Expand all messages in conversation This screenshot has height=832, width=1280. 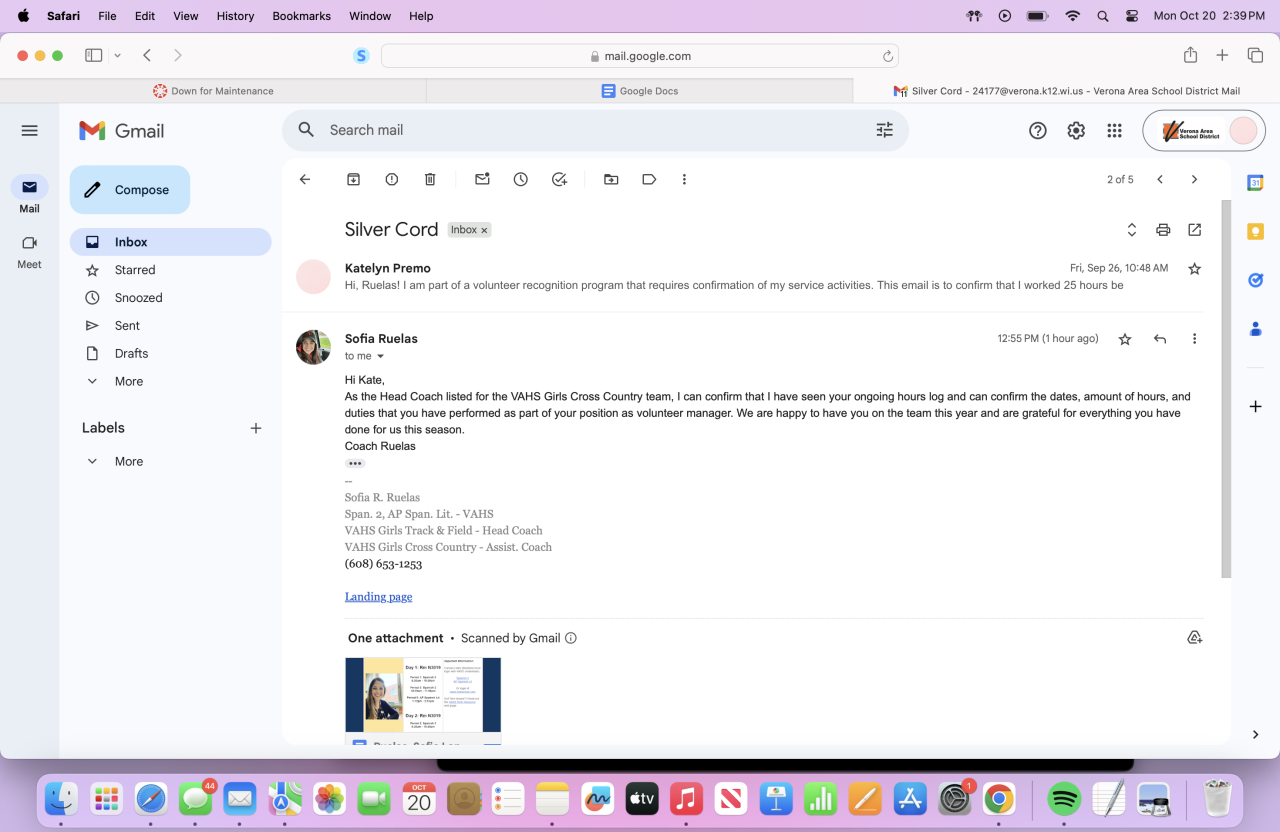point(1132,229)
